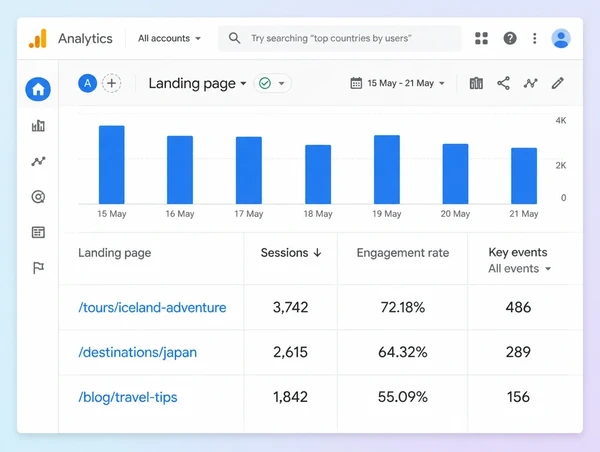Click the 15 May bar in chart

click(x=112, y=165)
